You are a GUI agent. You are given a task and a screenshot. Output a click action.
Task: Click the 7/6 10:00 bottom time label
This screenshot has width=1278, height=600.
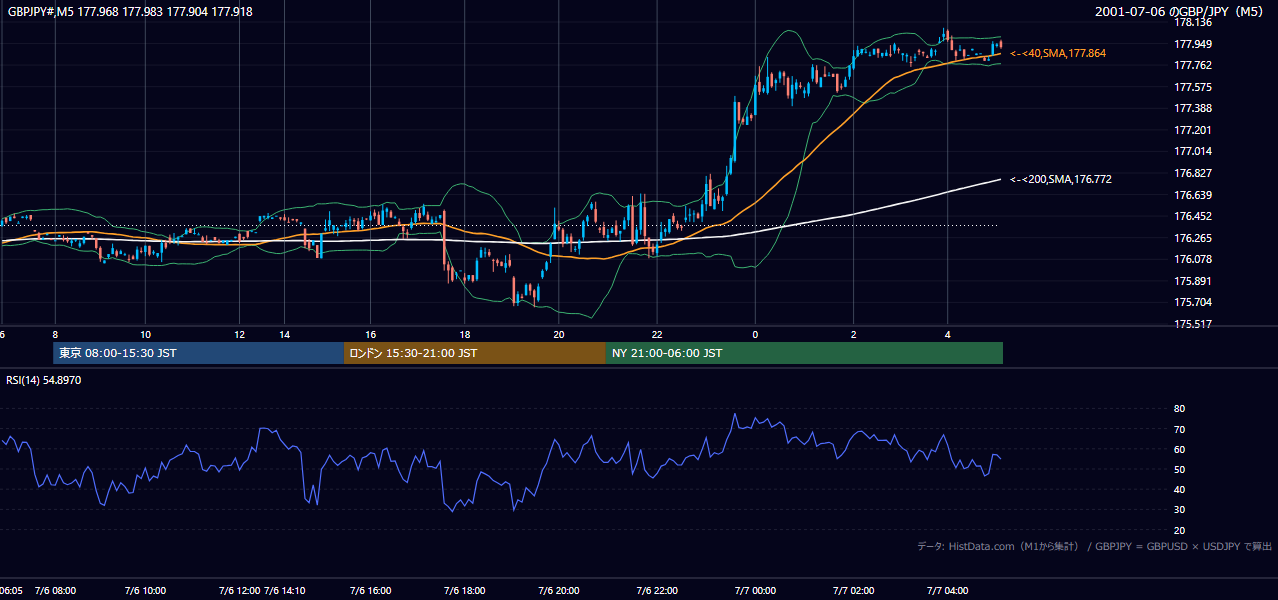click(146, 590)
